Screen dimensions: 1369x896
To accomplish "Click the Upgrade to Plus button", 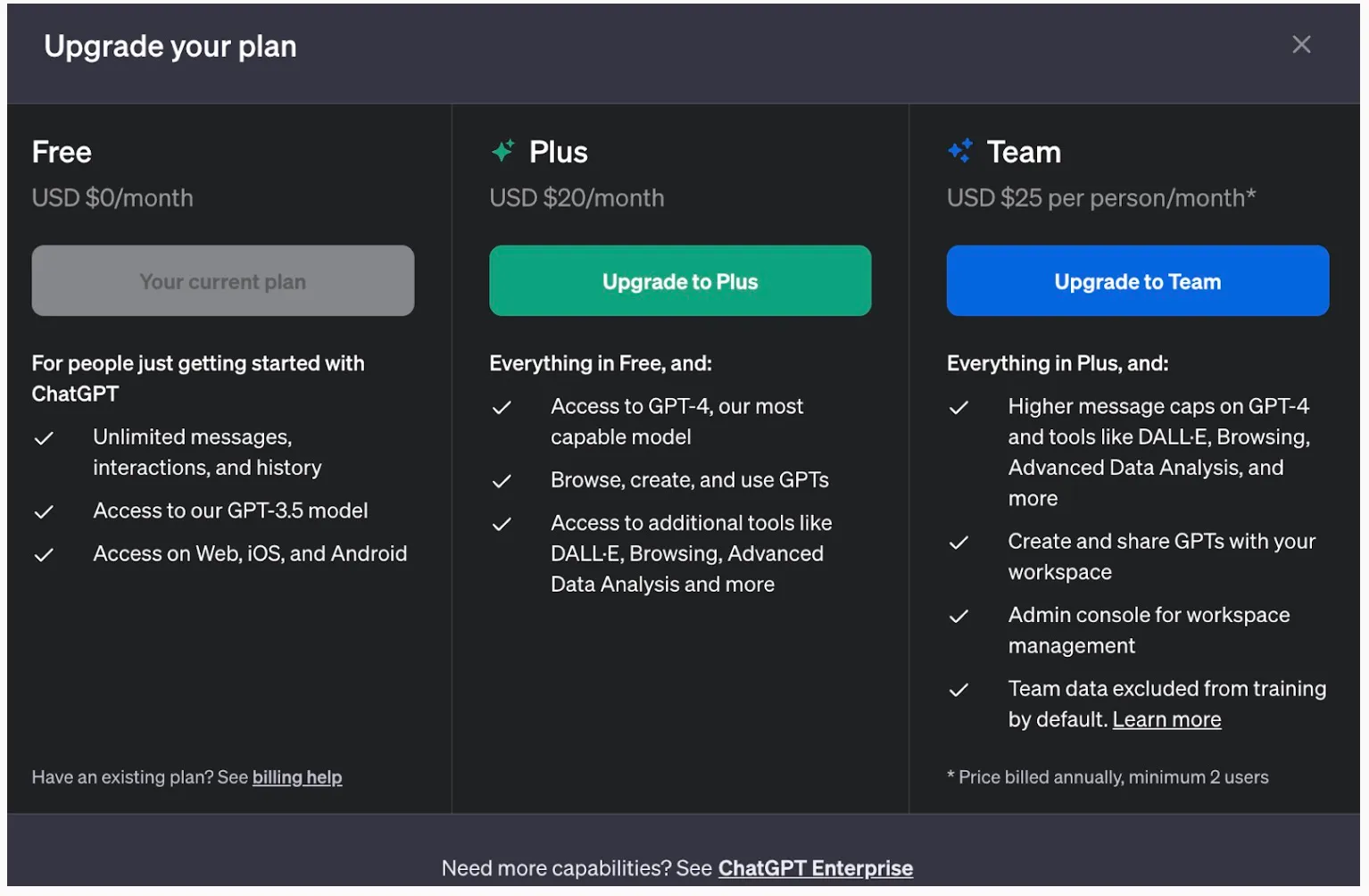I will [680, 281].
